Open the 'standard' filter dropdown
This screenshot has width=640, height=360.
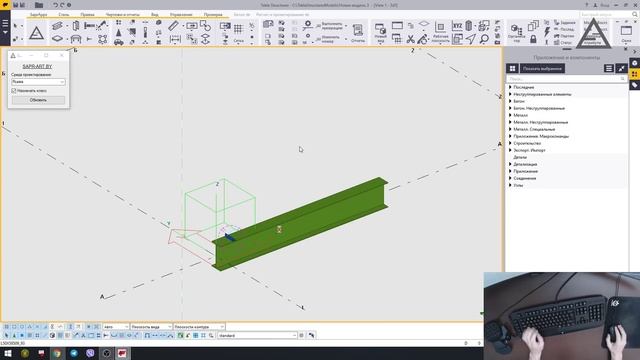tap(257, 336)
